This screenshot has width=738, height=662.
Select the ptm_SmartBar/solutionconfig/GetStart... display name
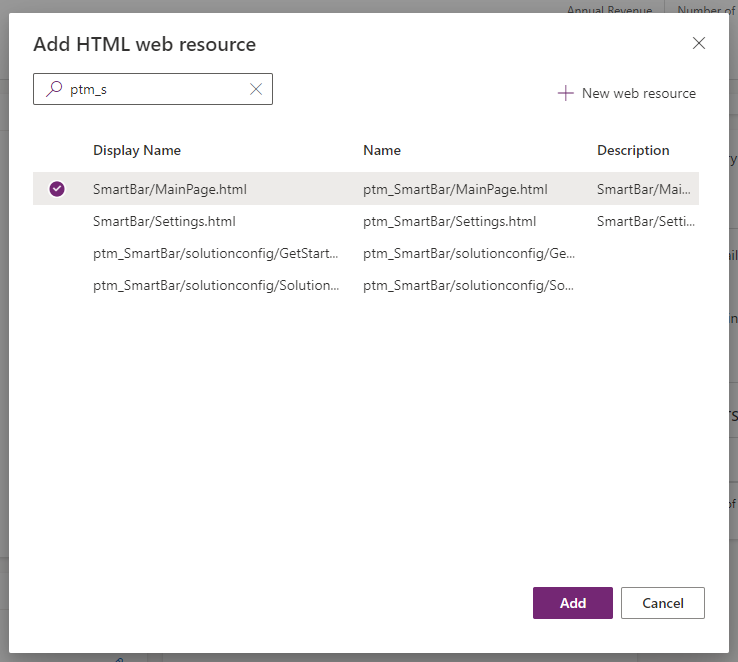pos(216,253)
